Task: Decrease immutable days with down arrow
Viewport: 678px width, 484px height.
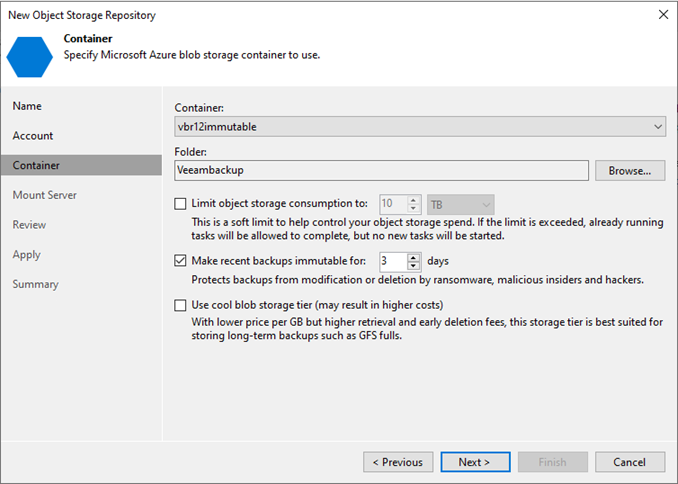Action: 414,266
